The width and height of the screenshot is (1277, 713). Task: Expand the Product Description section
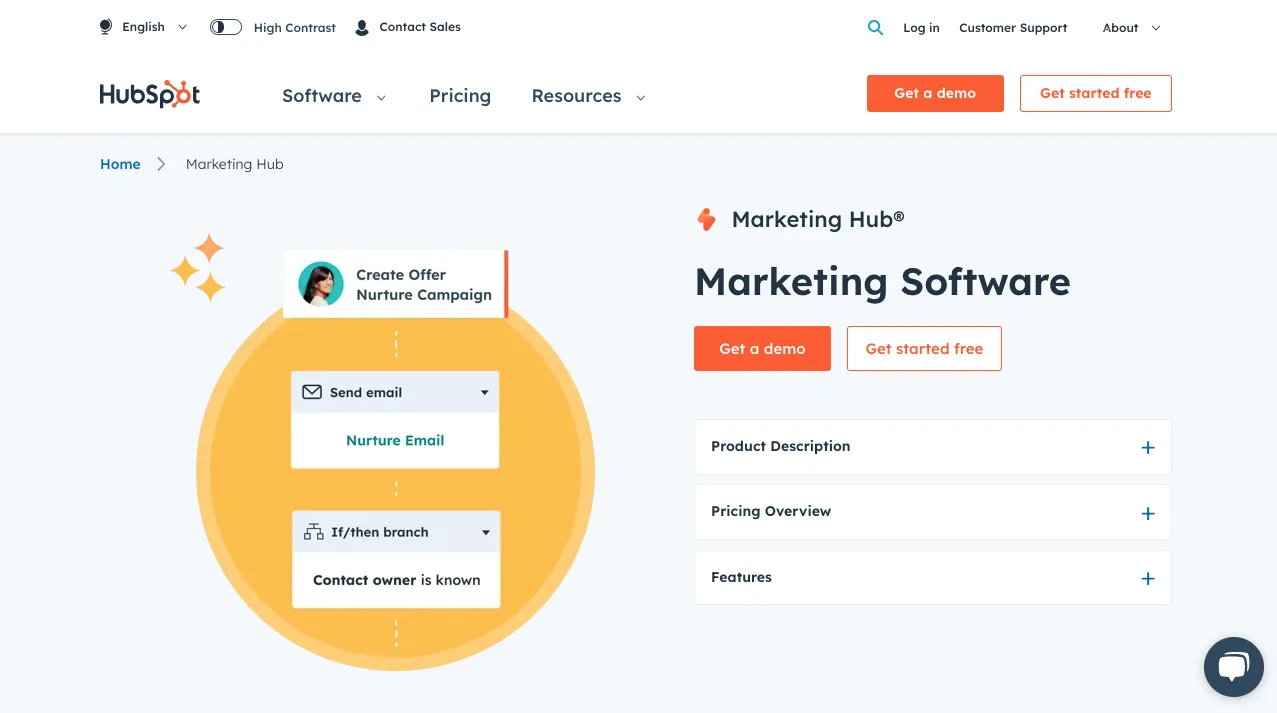(x=932, y=447)
